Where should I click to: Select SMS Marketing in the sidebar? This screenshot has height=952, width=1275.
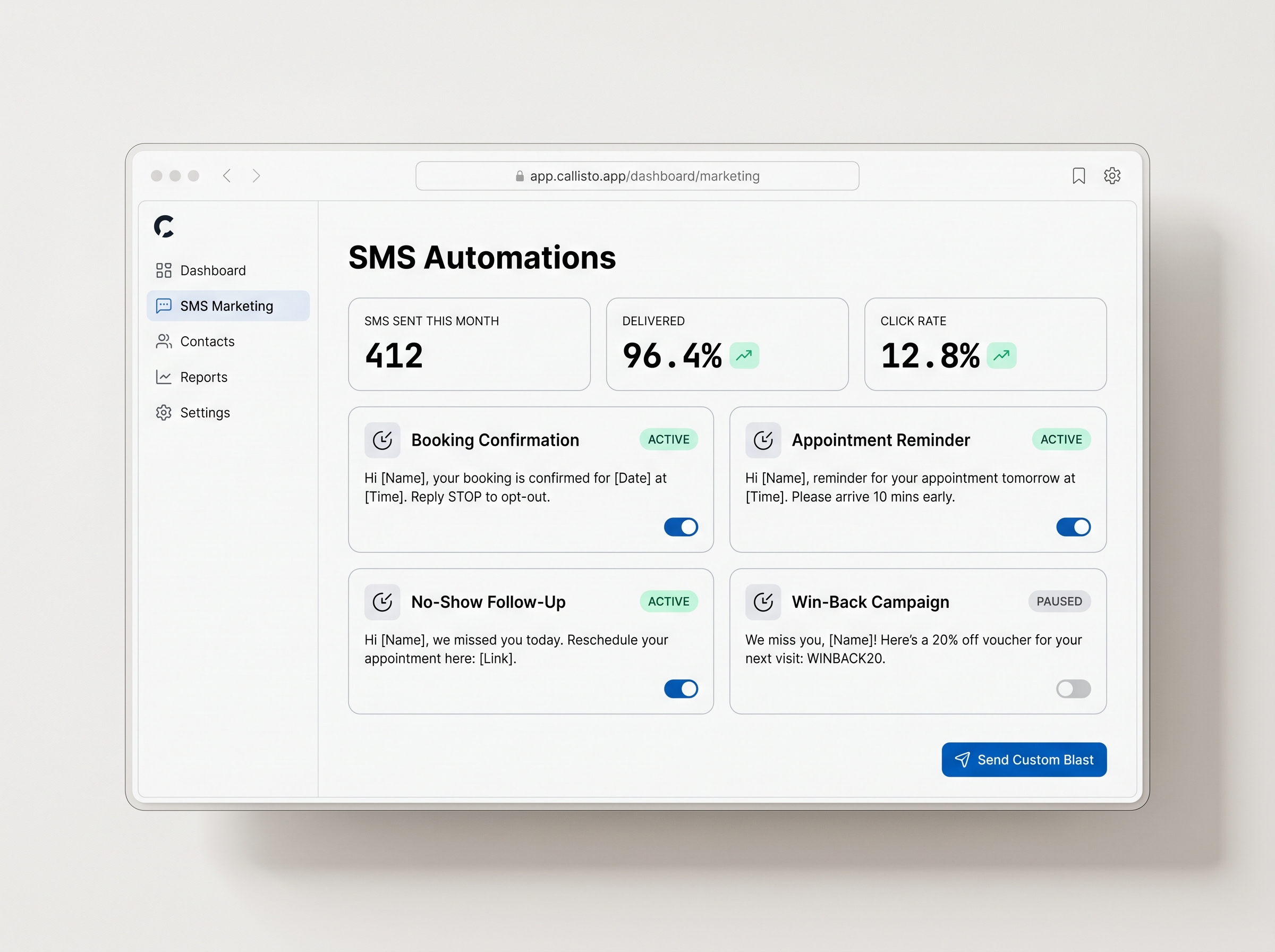point(228,305)
